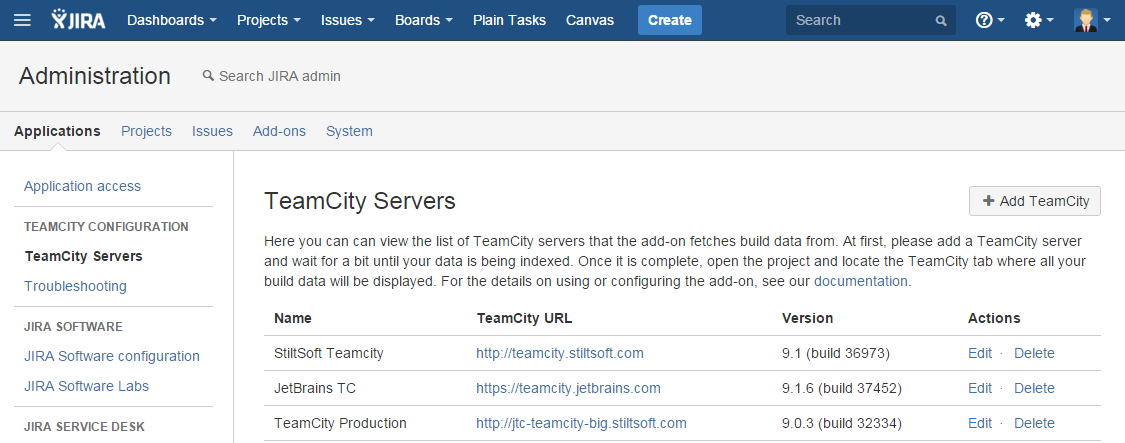
Task: Open the help question mark menu
Action: 989,20
